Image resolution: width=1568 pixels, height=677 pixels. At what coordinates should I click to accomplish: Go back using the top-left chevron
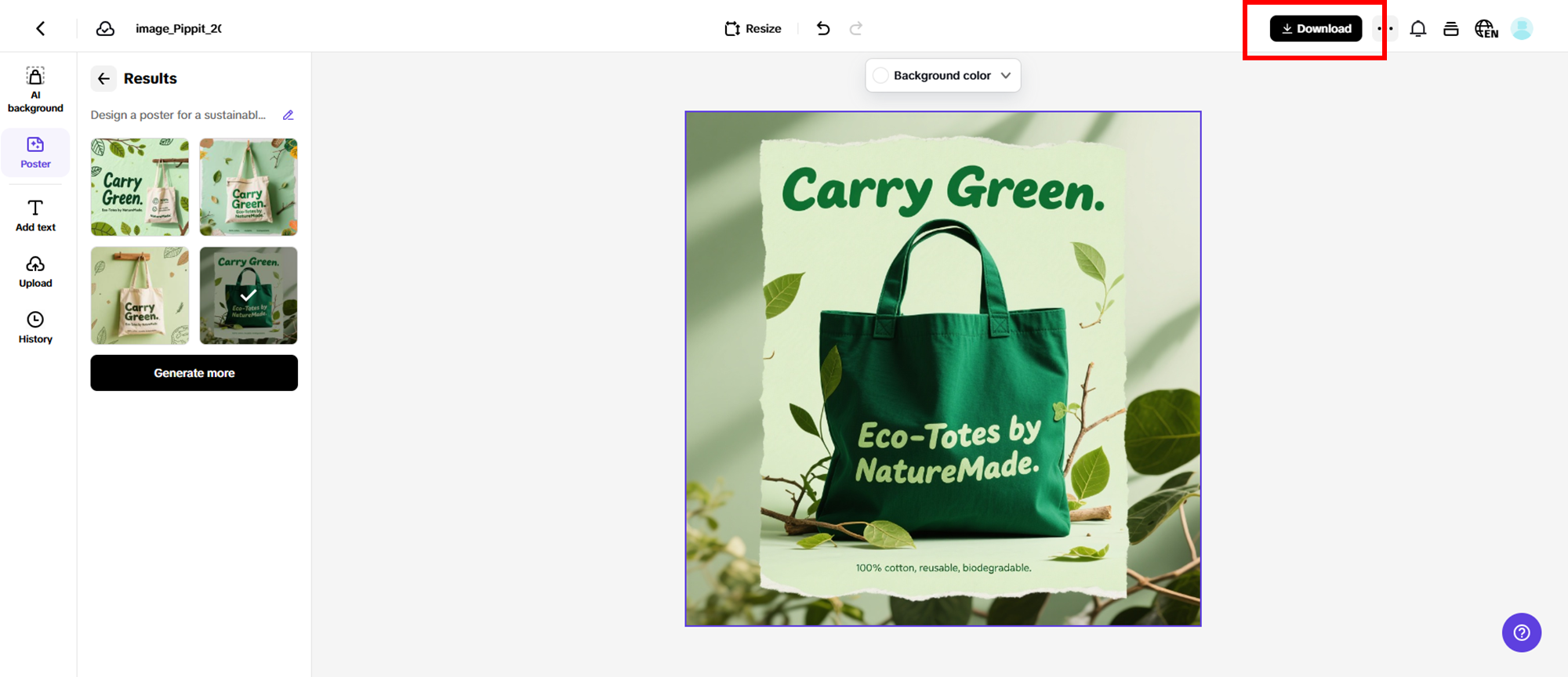click(41, 29)
